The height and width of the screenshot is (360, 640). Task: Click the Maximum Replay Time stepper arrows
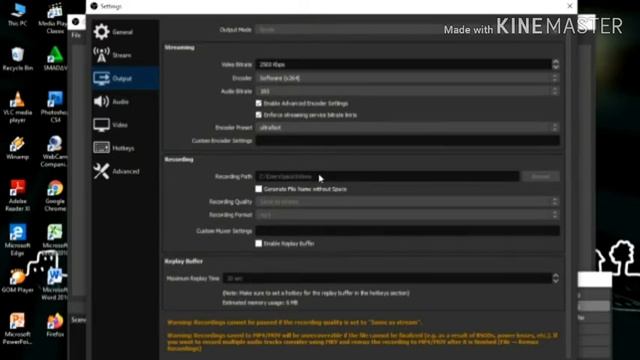556,278
